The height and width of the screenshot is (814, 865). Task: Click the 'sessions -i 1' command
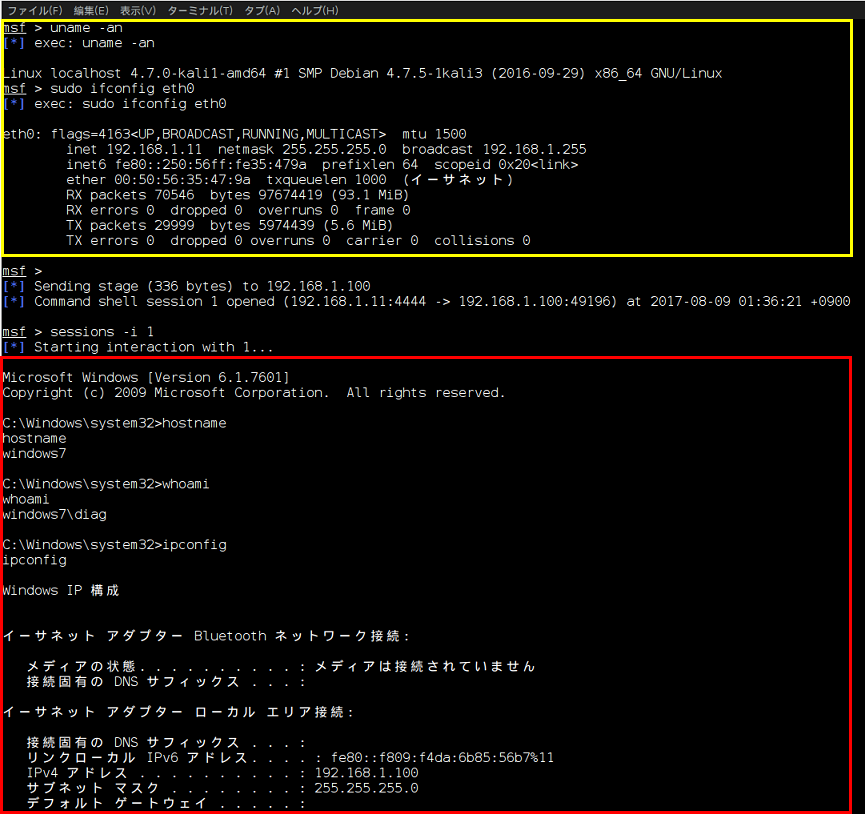coord(102,332)
